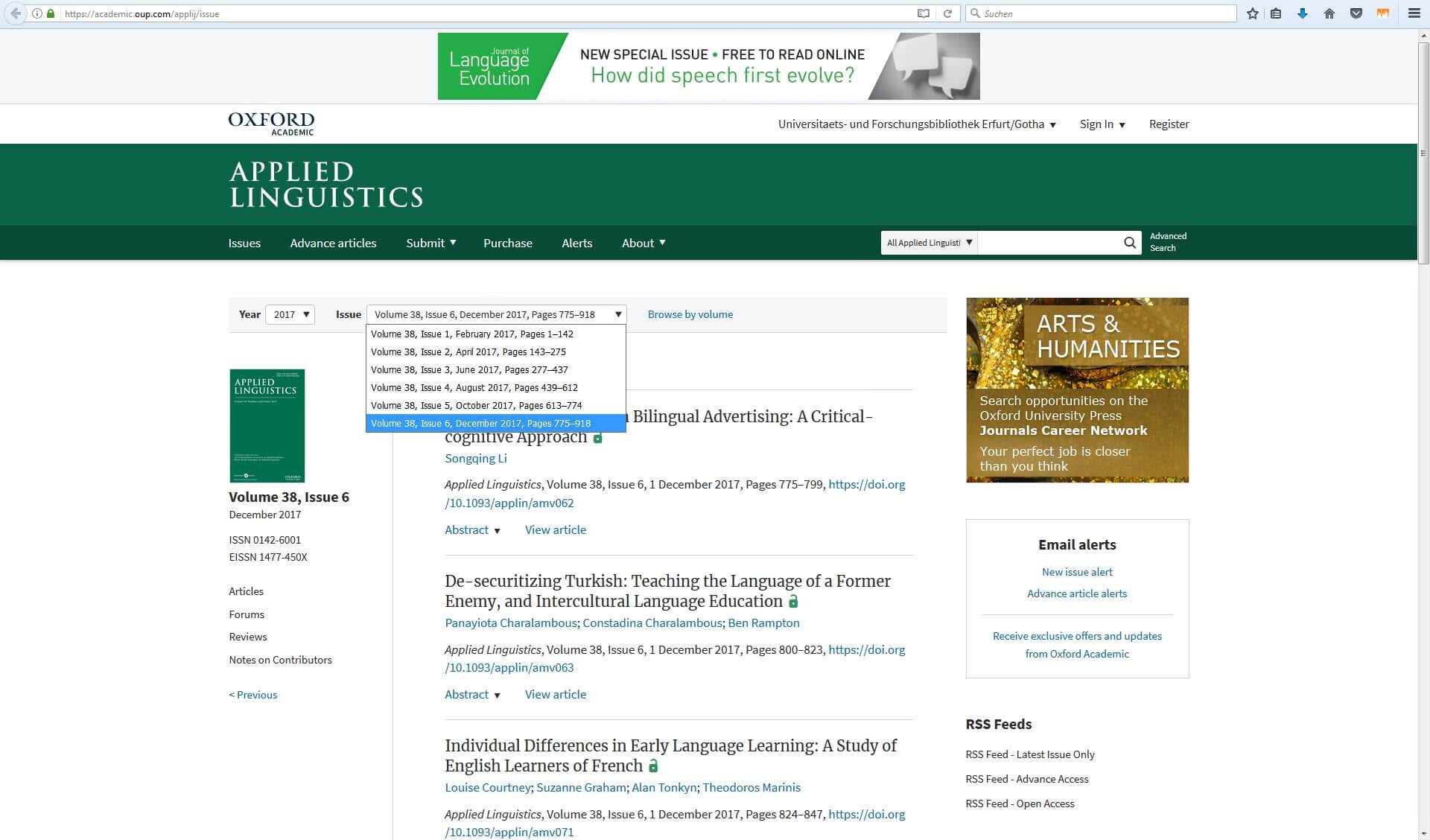Click the green padlock security icon
Screen dimensions: 1430x840
51,13
